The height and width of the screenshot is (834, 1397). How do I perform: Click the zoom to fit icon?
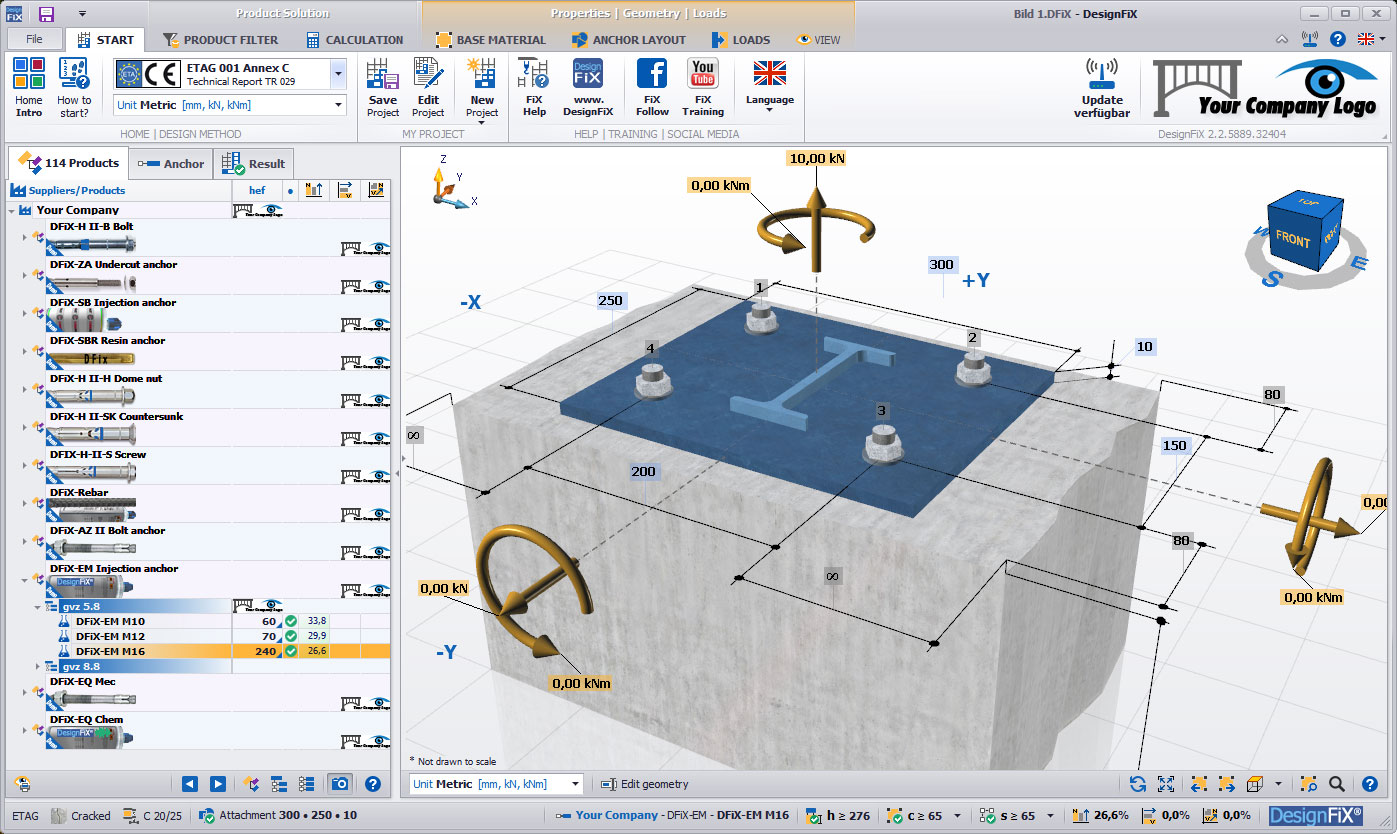point(1166,784)
